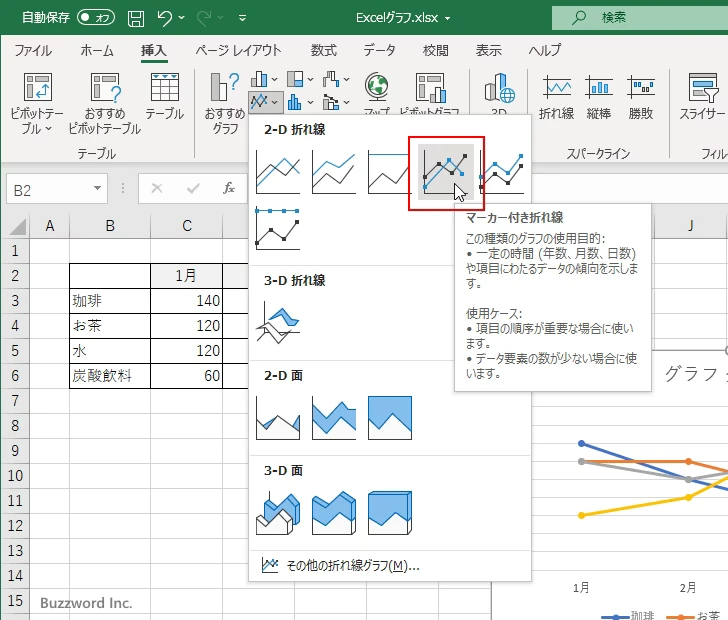Screen dimensions: 728x620
Task: Open the waterfall chart dropdown
Action: point(336,79)
